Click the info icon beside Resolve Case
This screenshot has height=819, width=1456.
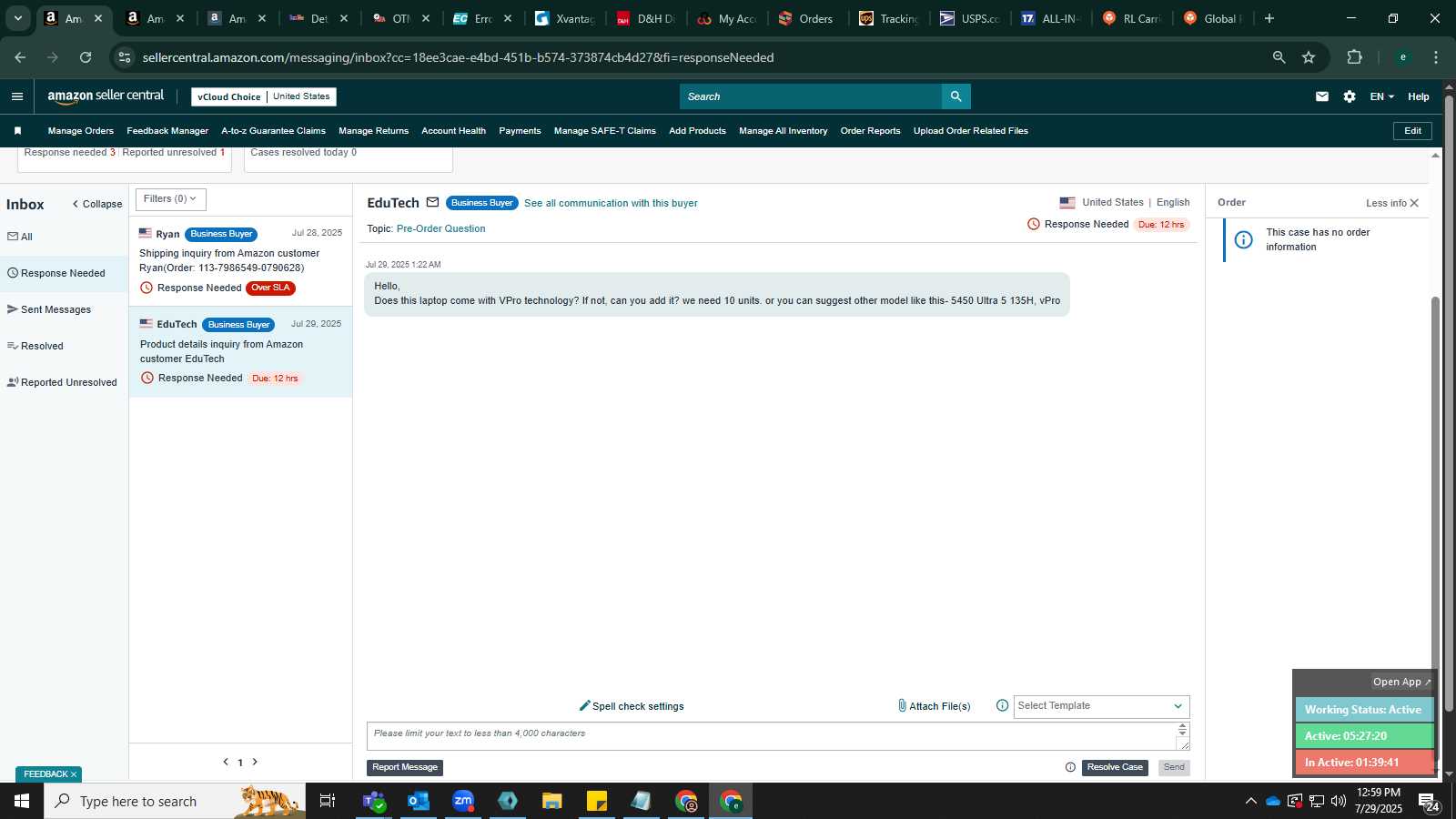1070,767
